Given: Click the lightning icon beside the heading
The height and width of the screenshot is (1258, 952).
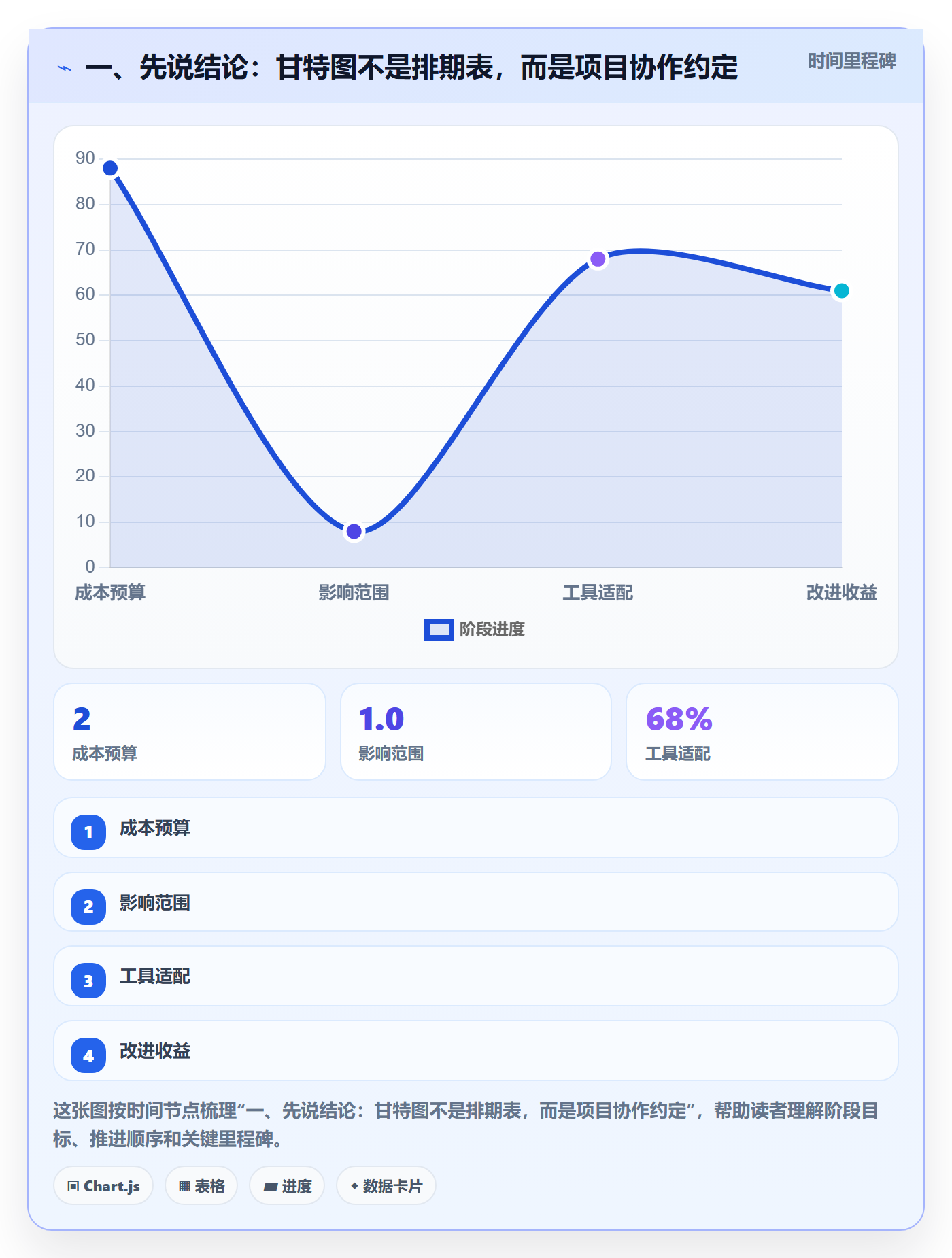Looking at the screenshot, I should pyautogui.click(x=65, y=68).
